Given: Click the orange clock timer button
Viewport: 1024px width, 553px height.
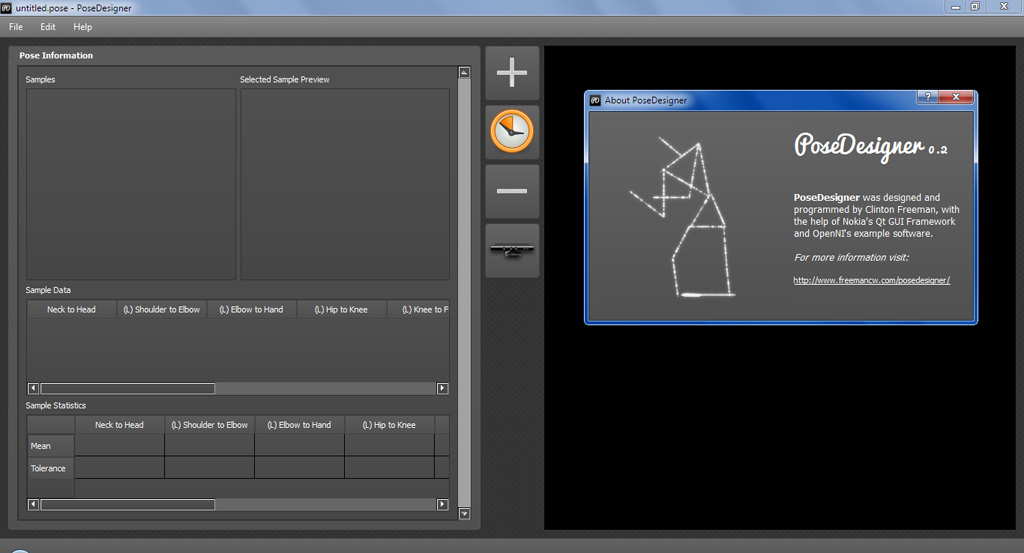Looking at the screenshot, I should [512, 132].
